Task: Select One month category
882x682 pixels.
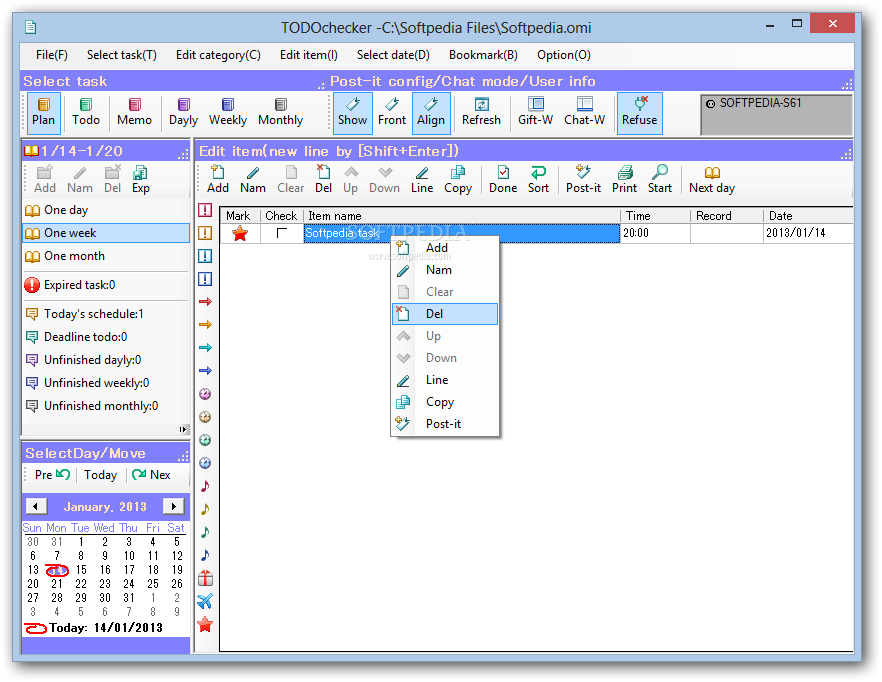Action: [106, 256]
